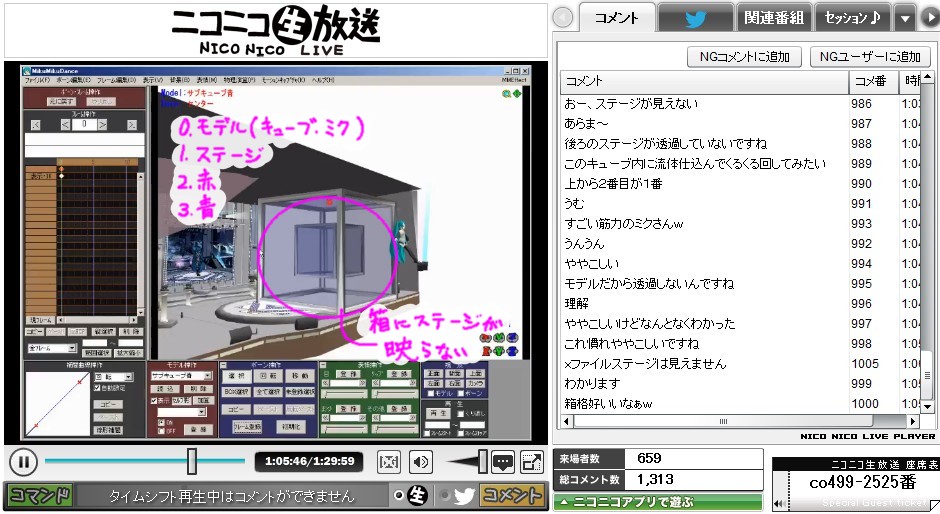This screenshot has width=940, height=514.
Task: Adjust the volume slider handle
Action: [483, 461]
